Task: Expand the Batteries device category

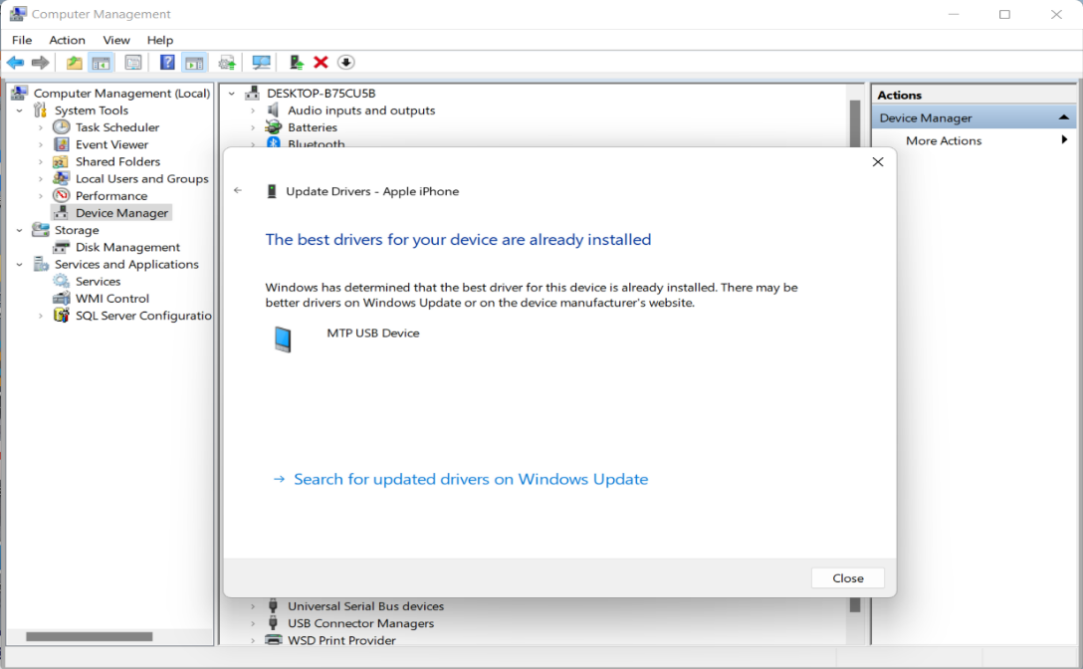Action: point(253,128)
